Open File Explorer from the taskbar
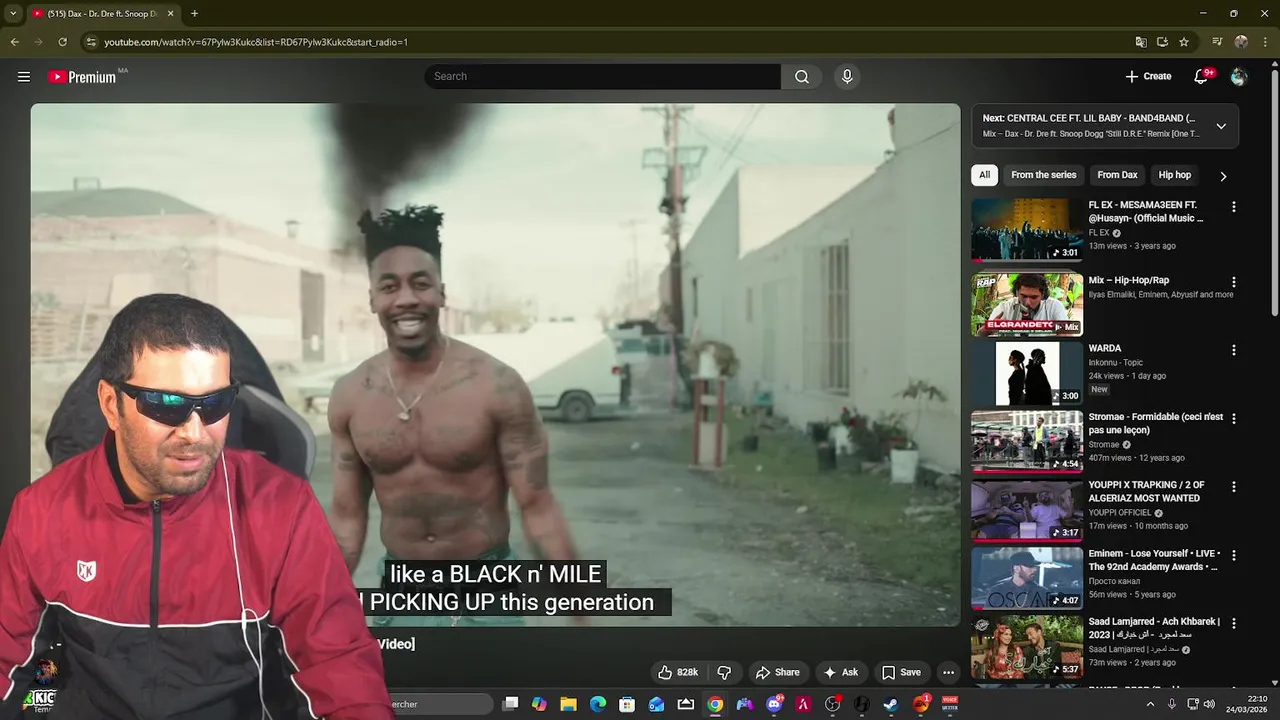The image size is (1280, 720). tap(568, 704)
